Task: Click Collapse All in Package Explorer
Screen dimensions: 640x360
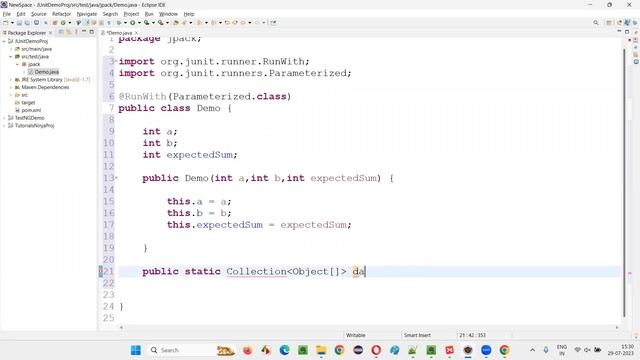Action: pyautogui.click(x=61, y=32)
